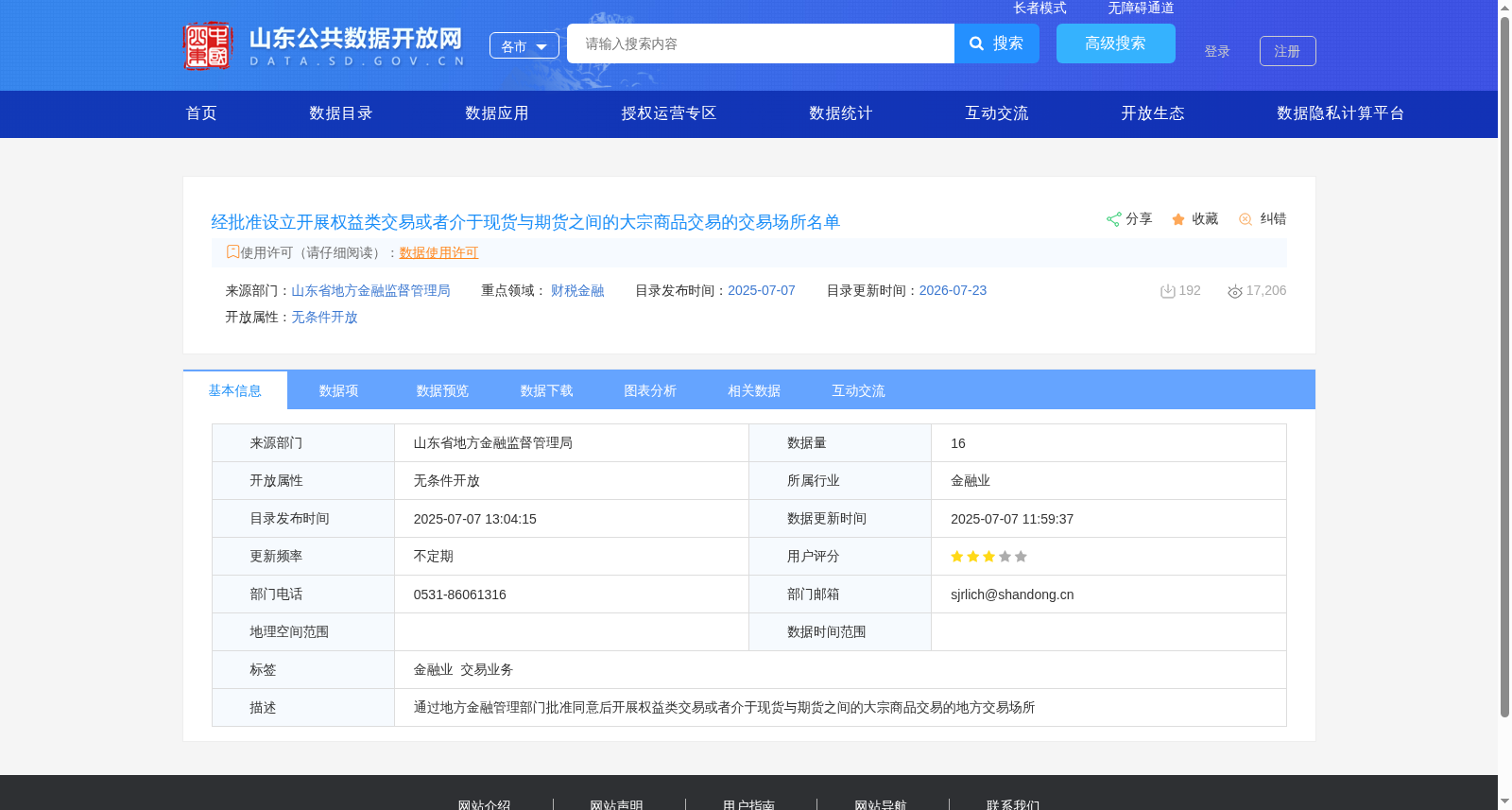Open 开放生态 navigation item
Image resolution: width=1512 pixels, height=810 pixels.
(x=1153, y=113)
